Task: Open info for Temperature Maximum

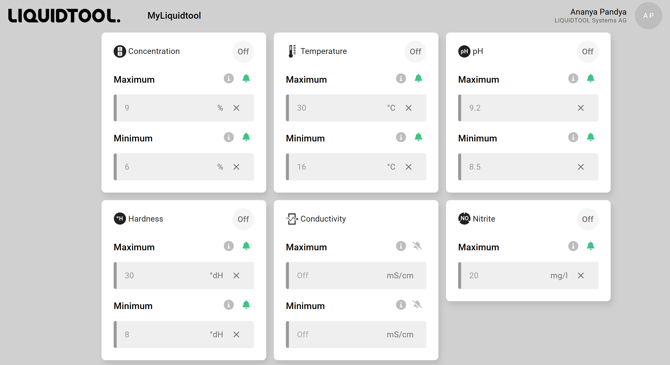Action: click(401, 79)
